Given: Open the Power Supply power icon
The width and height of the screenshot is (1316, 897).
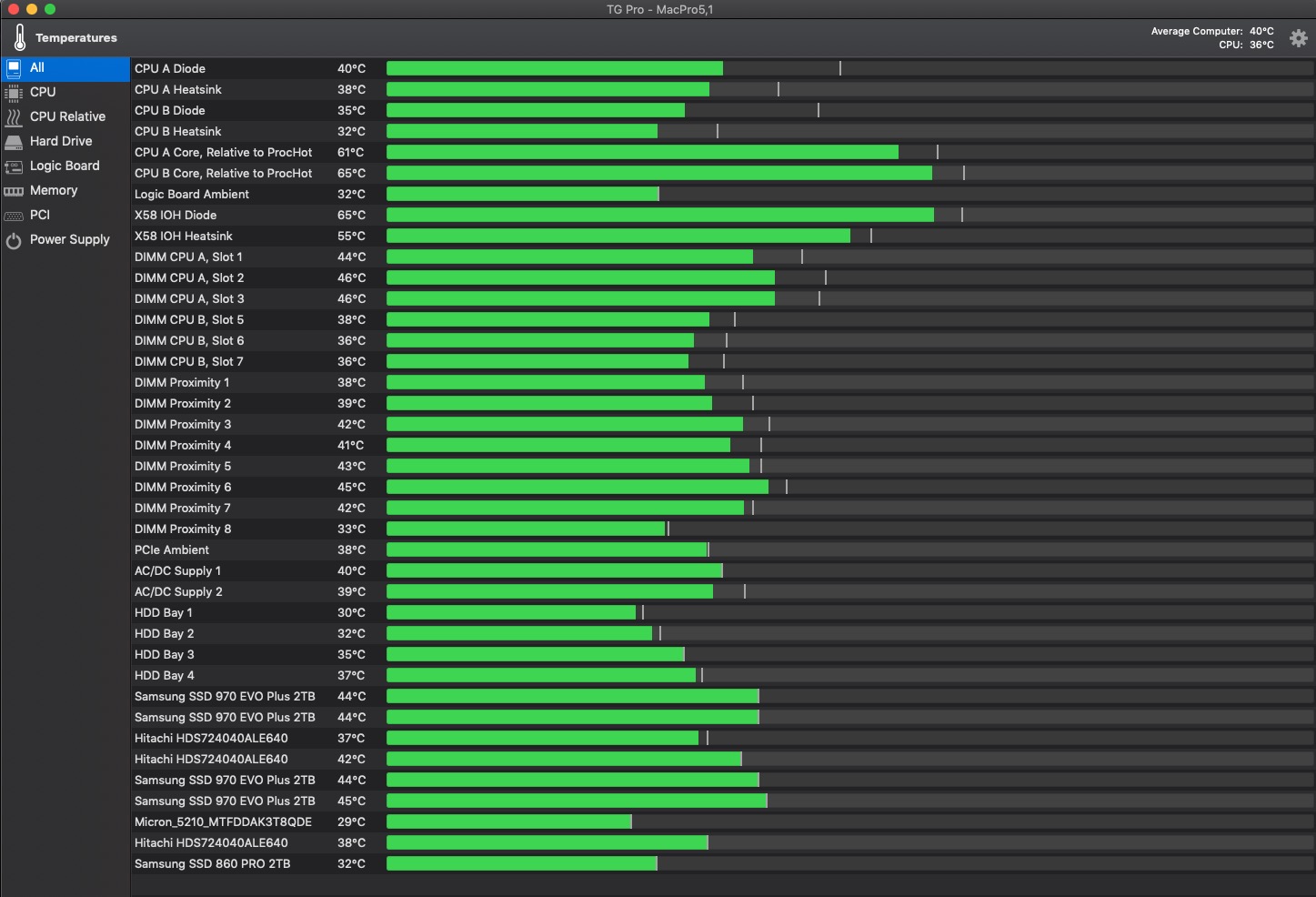Looking at the screenshot, I should pyautogui.click(x=14, y=241).
